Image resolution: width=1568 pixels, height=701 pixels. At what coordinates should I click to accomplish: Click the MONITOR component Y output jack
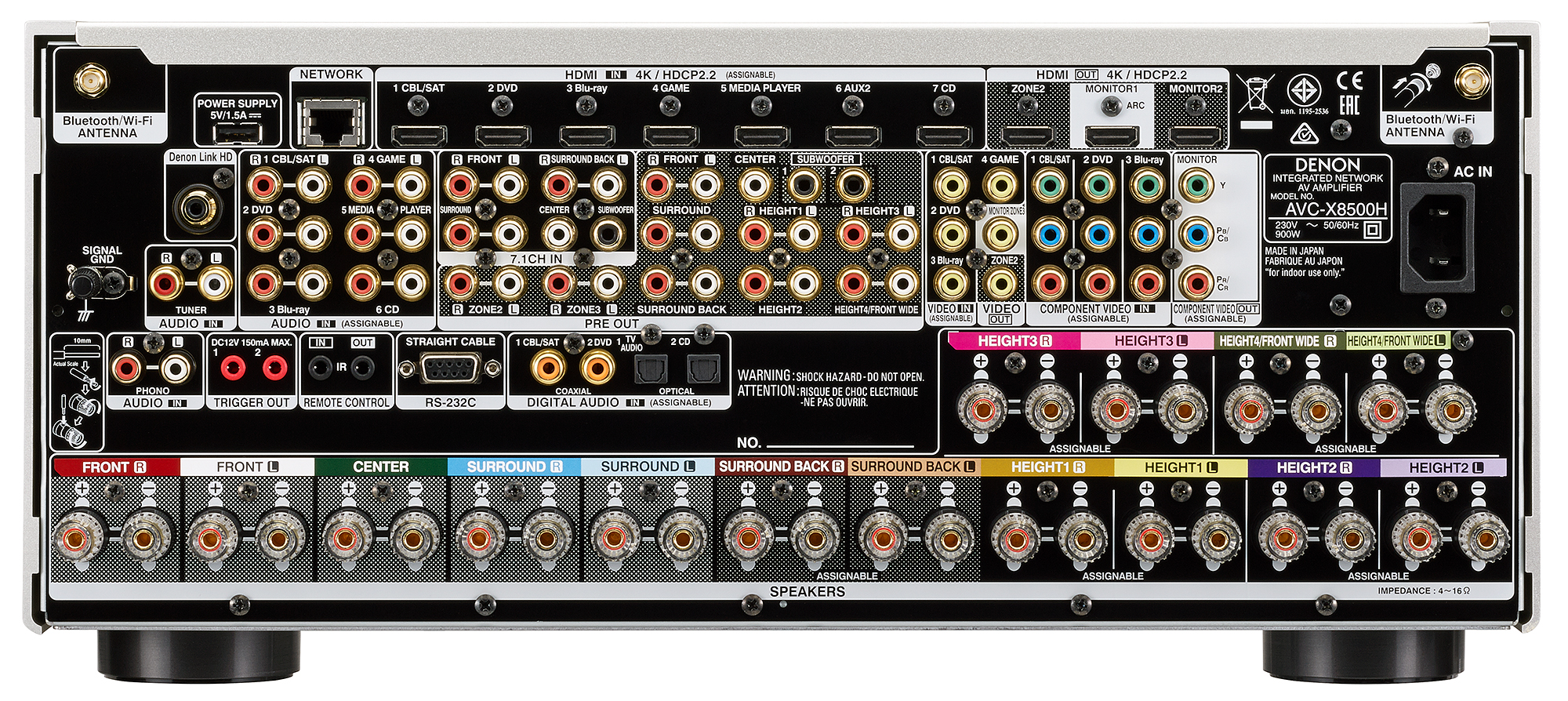pyautogui.click(x=1196, y=186)
